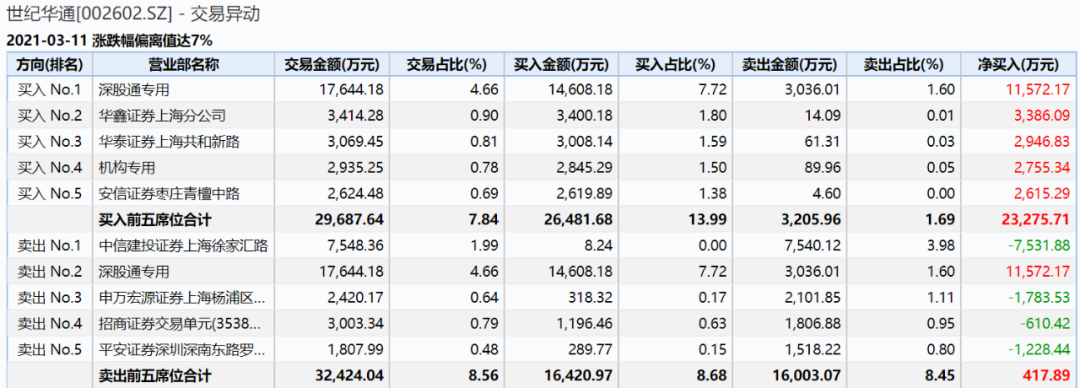
Task: Select net buy value 2,946.83
Action: coord(1043,141)
